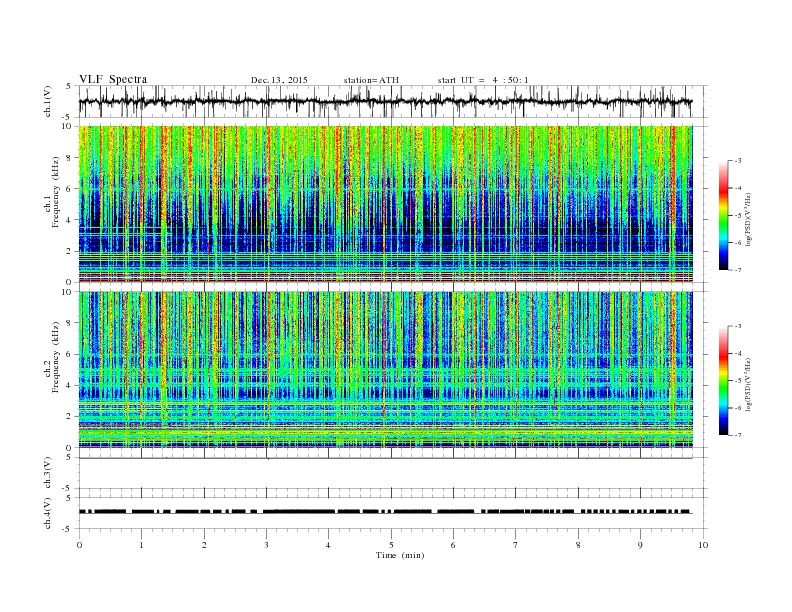The image size is (792, 612).
Task: Click the time axis tick label '9'
Action: coord(640,545)
